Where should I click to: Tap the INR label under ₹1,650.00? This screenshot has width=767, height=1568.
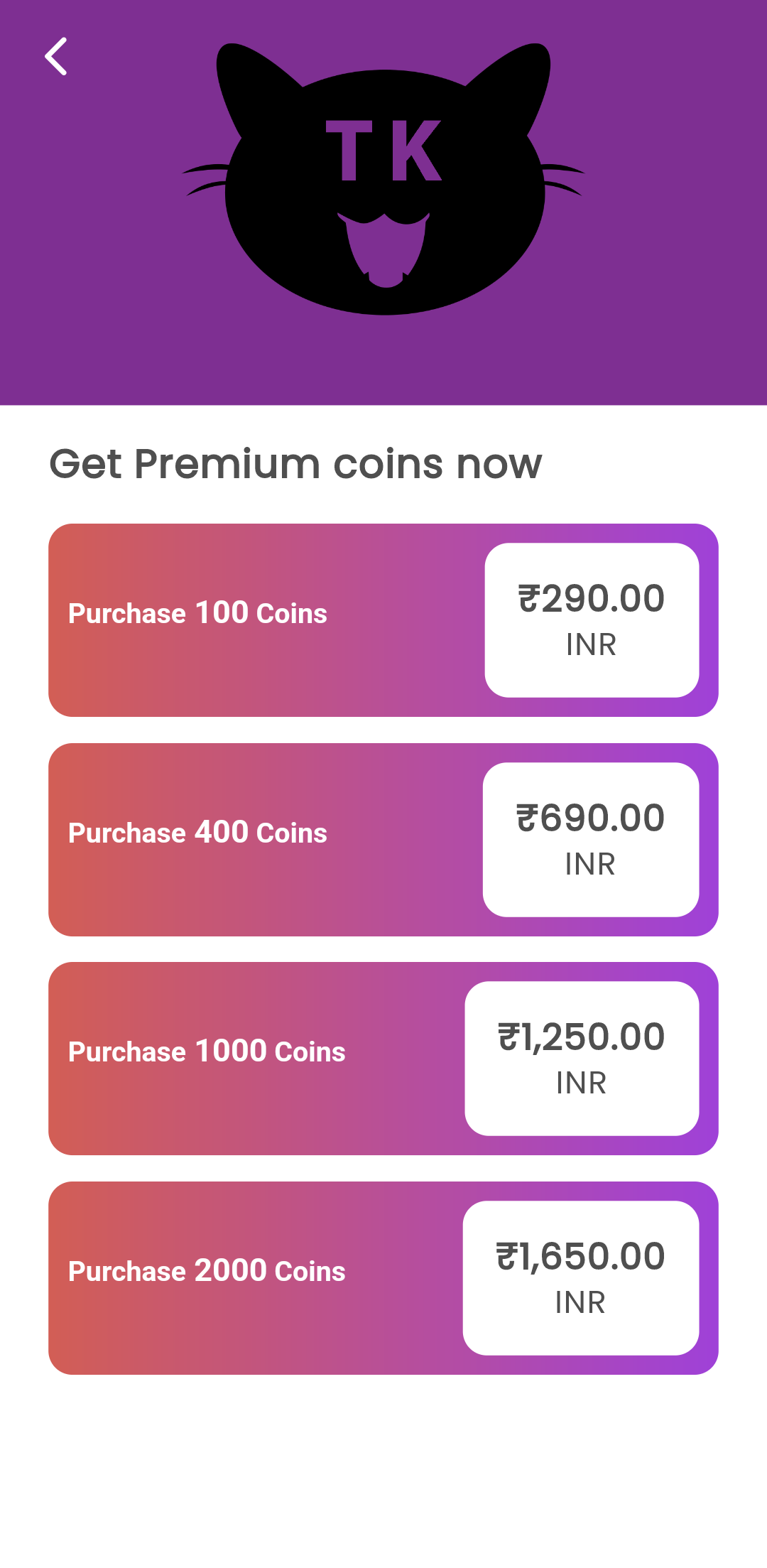[580, 1302]
